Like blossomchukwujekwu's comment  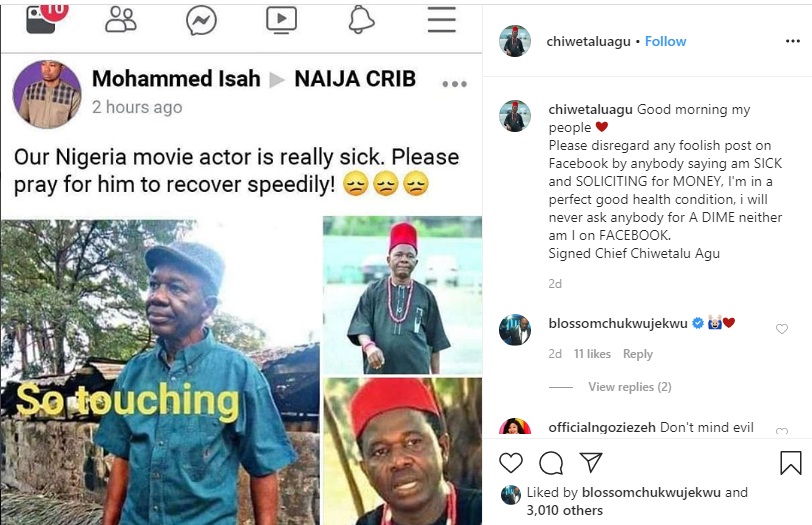(782, 329)
